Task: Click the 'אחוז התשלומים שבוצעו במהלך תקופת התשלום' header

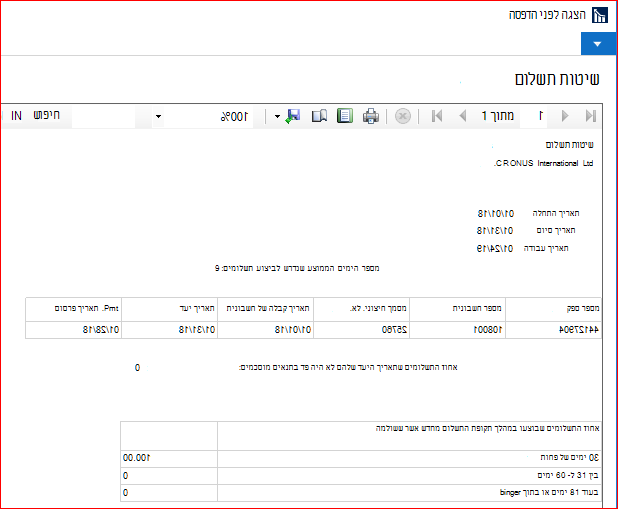Action: [488, 428]
